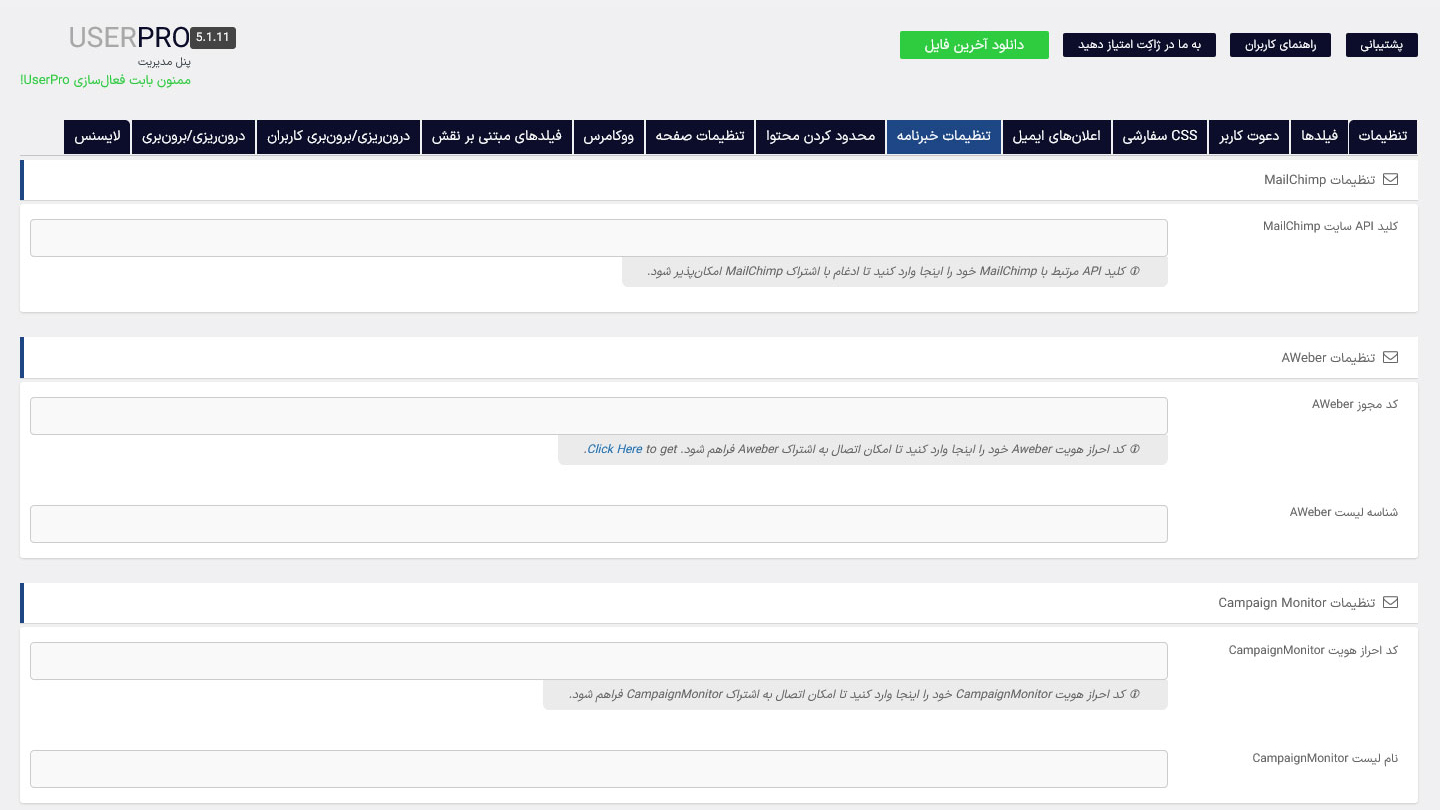Focus the MailChimp API key field
The width and height of the screenshot is (1440, 810).
[599, 238]
